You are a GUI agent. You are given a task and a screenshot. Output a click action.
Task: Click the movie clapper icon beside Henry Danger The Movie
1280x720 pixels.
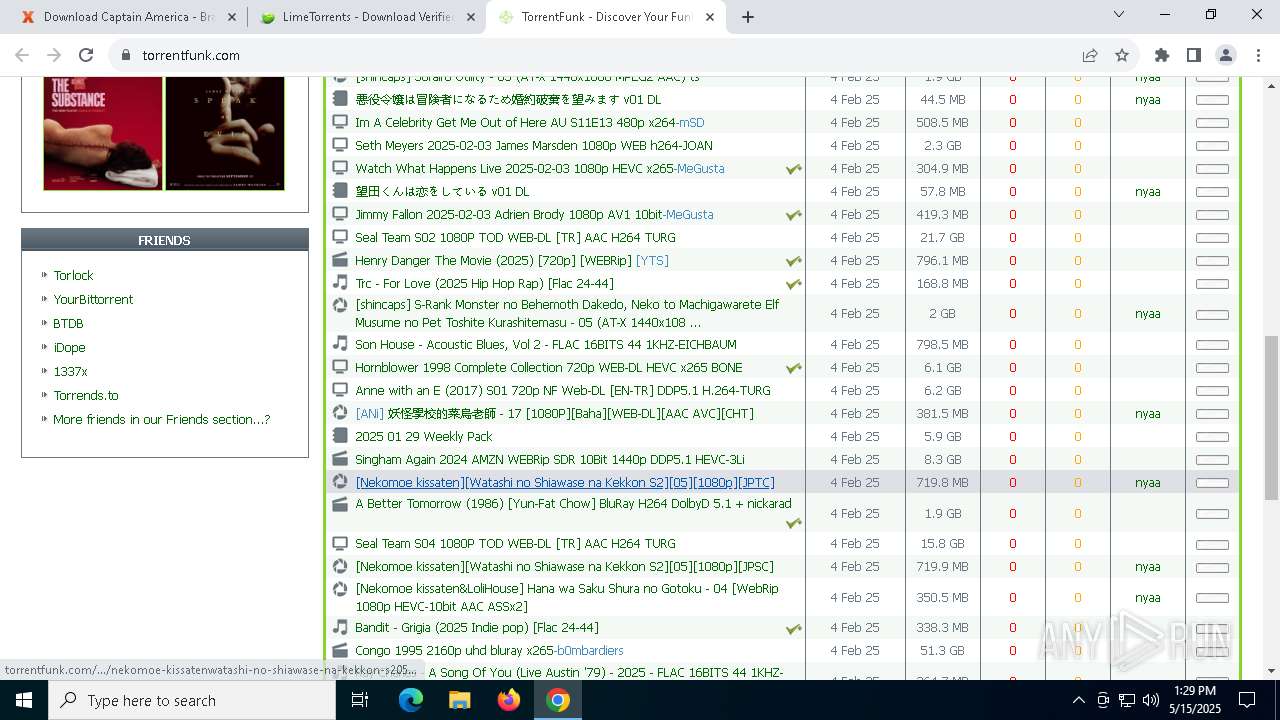click(x=340, y=260)
